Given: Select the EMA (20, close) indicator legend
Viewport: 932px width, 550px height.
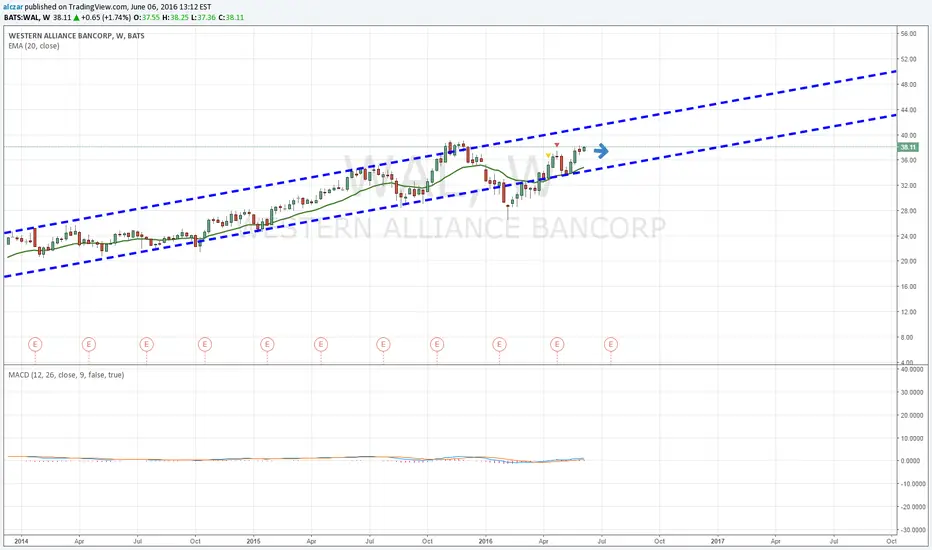Looking at the screenshot, I should pyautogui.click(x=33, y=46).
